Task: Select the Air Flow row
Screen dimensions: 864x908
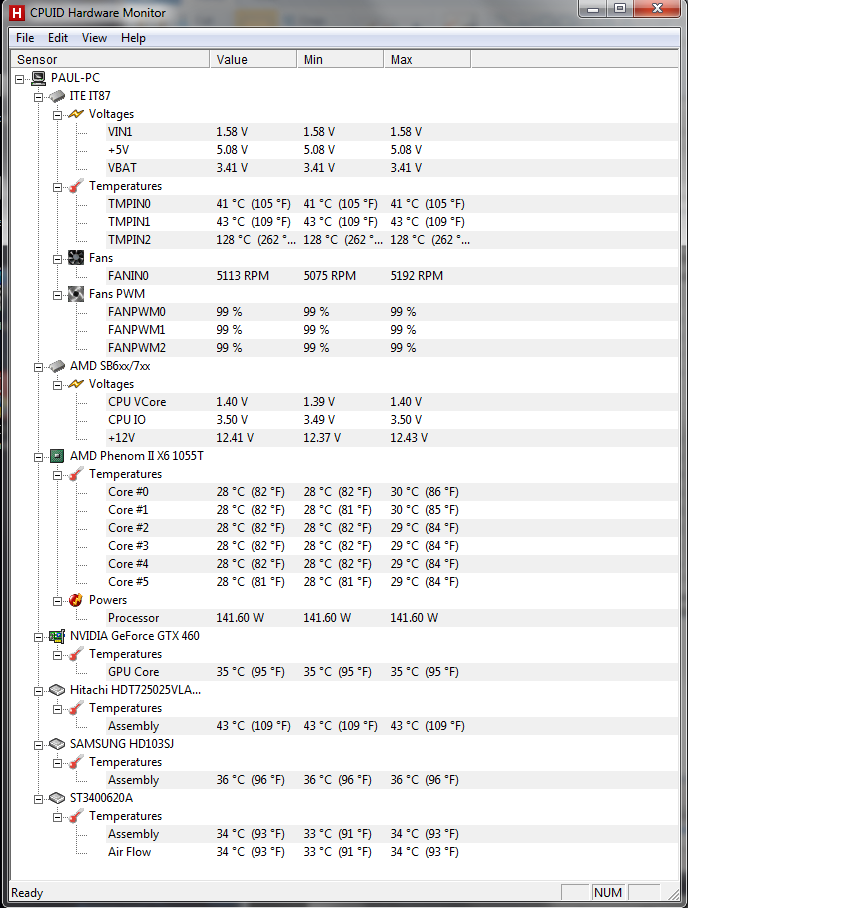Action: pos(391,852)
